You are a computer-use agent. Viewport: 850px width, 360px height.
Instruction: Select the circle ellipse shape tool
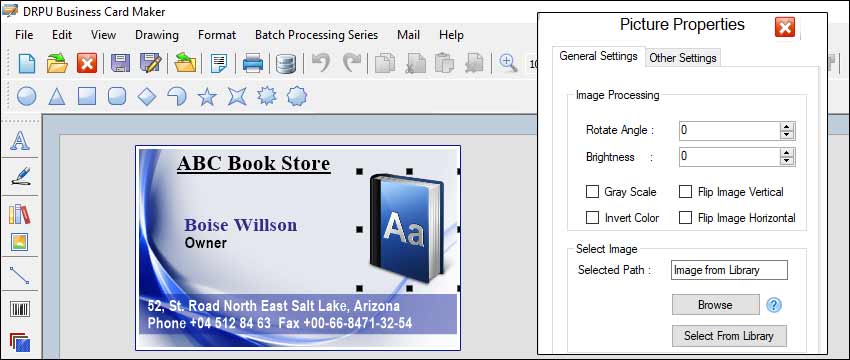[x=27, y=97]
